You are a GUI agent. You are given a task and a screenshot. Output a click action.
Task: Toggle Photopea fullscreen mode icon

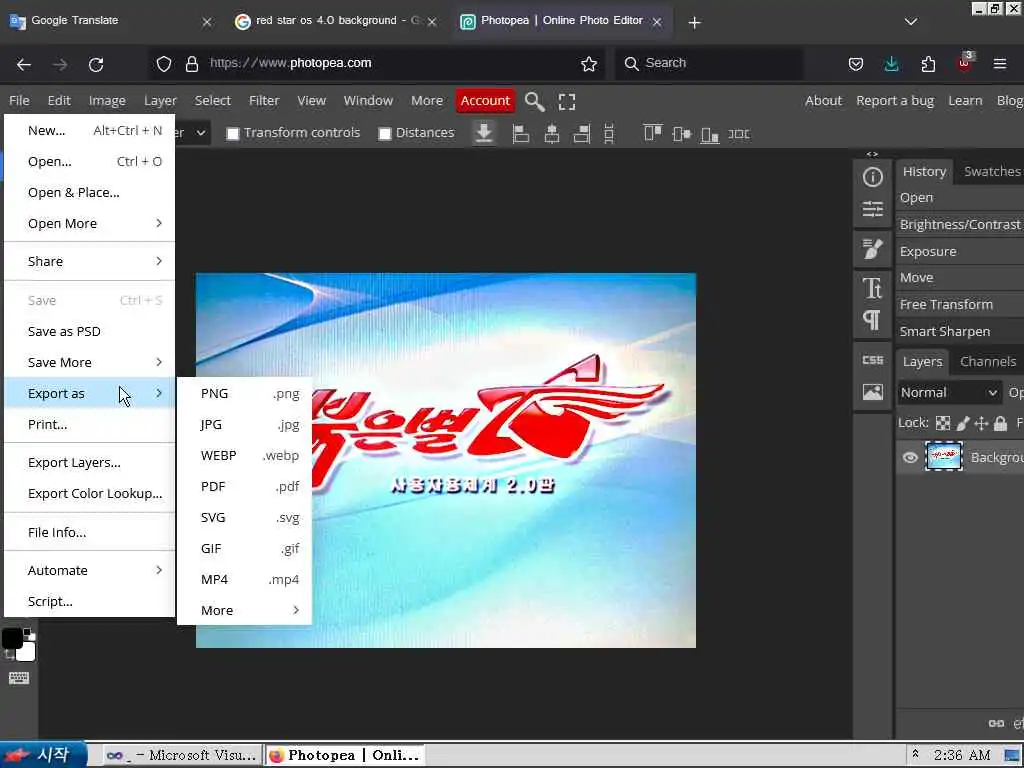[567, 102]
